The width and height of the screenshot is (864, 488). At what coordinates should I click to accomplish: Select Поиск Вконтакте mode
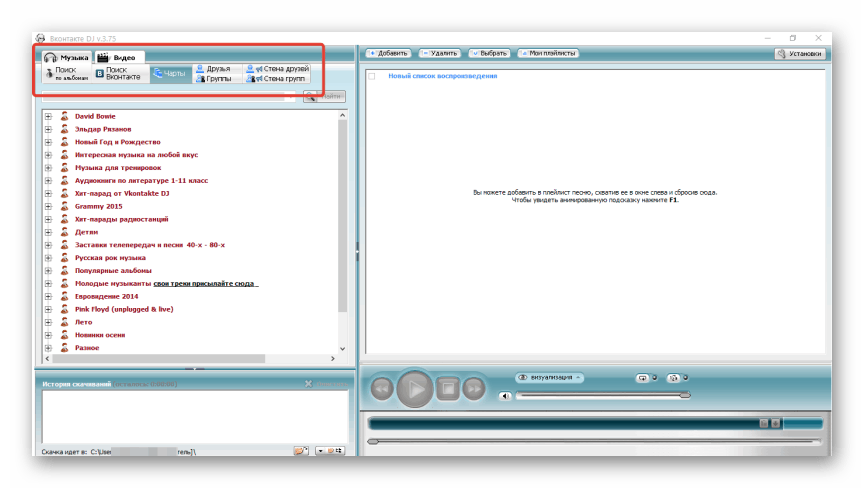tap(120, 73)
